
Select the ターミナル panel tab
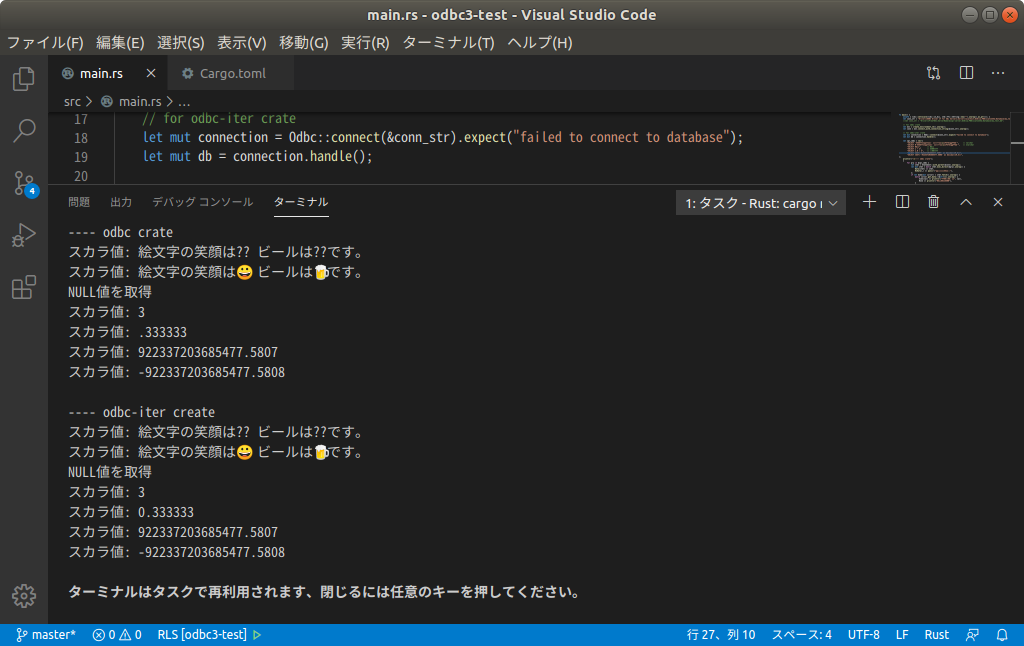[301, 202]
